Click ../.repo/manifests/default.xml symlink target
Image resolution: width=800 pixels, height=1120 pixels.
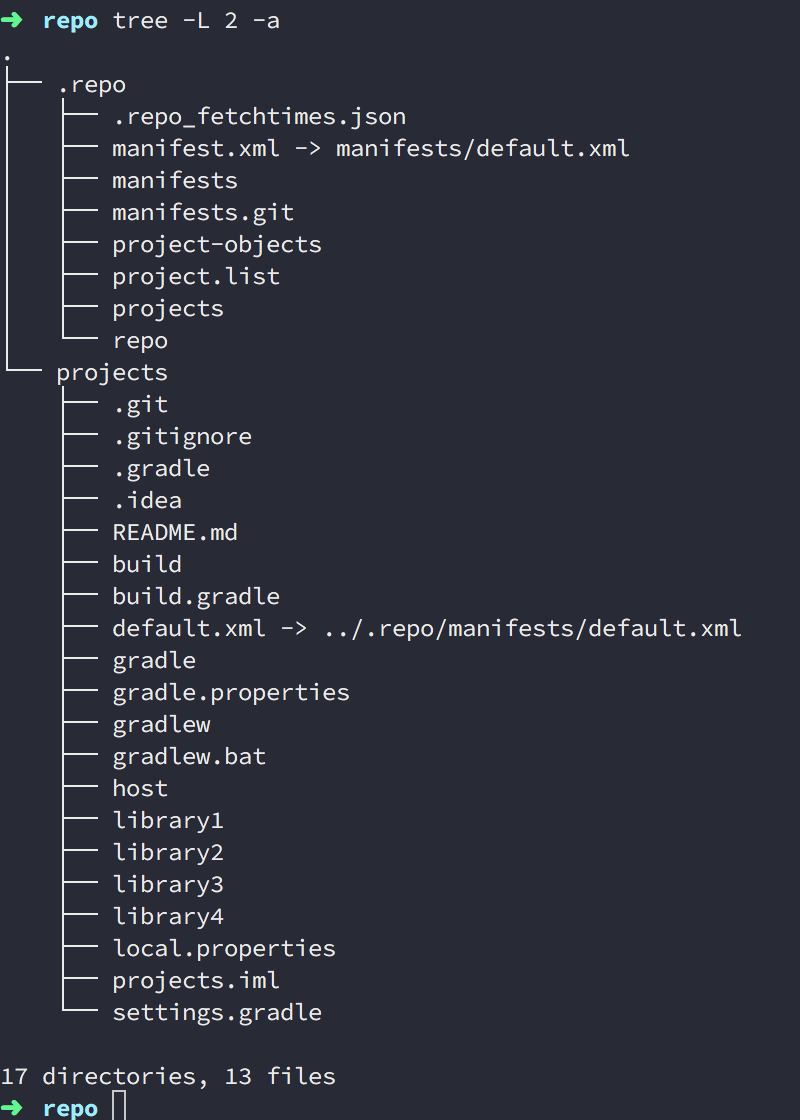point(532,629)
